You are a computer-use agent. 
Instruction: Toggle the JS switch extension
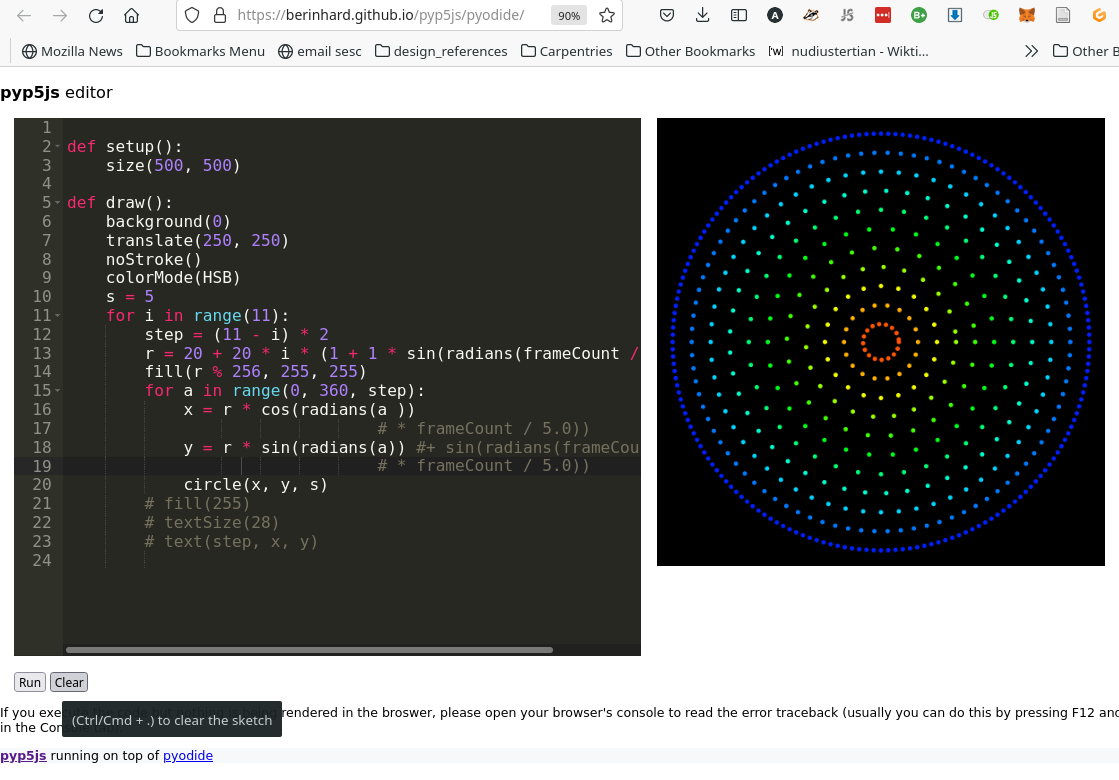click(847, 16)
